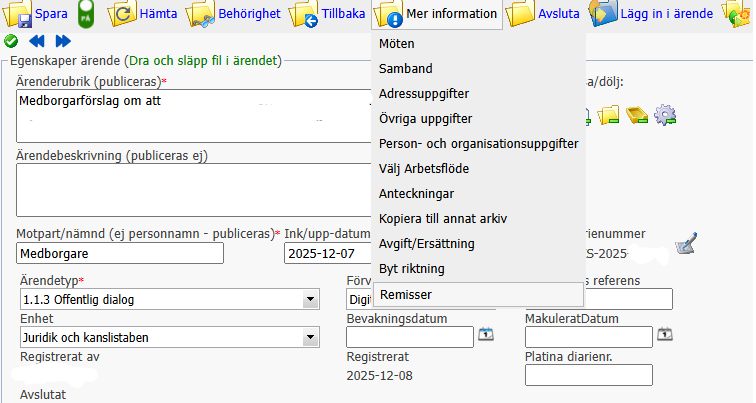The height and width of the screenshot is (403, 756).
Task: Choose Anteckningar in the dropdown menu
Action: [417, 193]
